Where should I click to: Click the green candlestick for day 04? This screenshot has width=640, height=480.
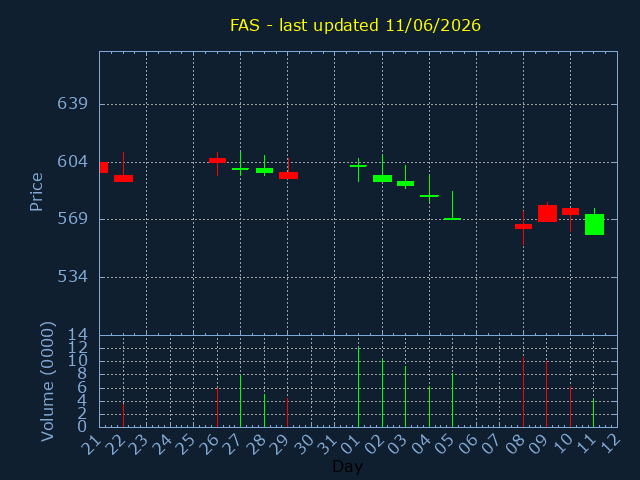tap(429, 196)
